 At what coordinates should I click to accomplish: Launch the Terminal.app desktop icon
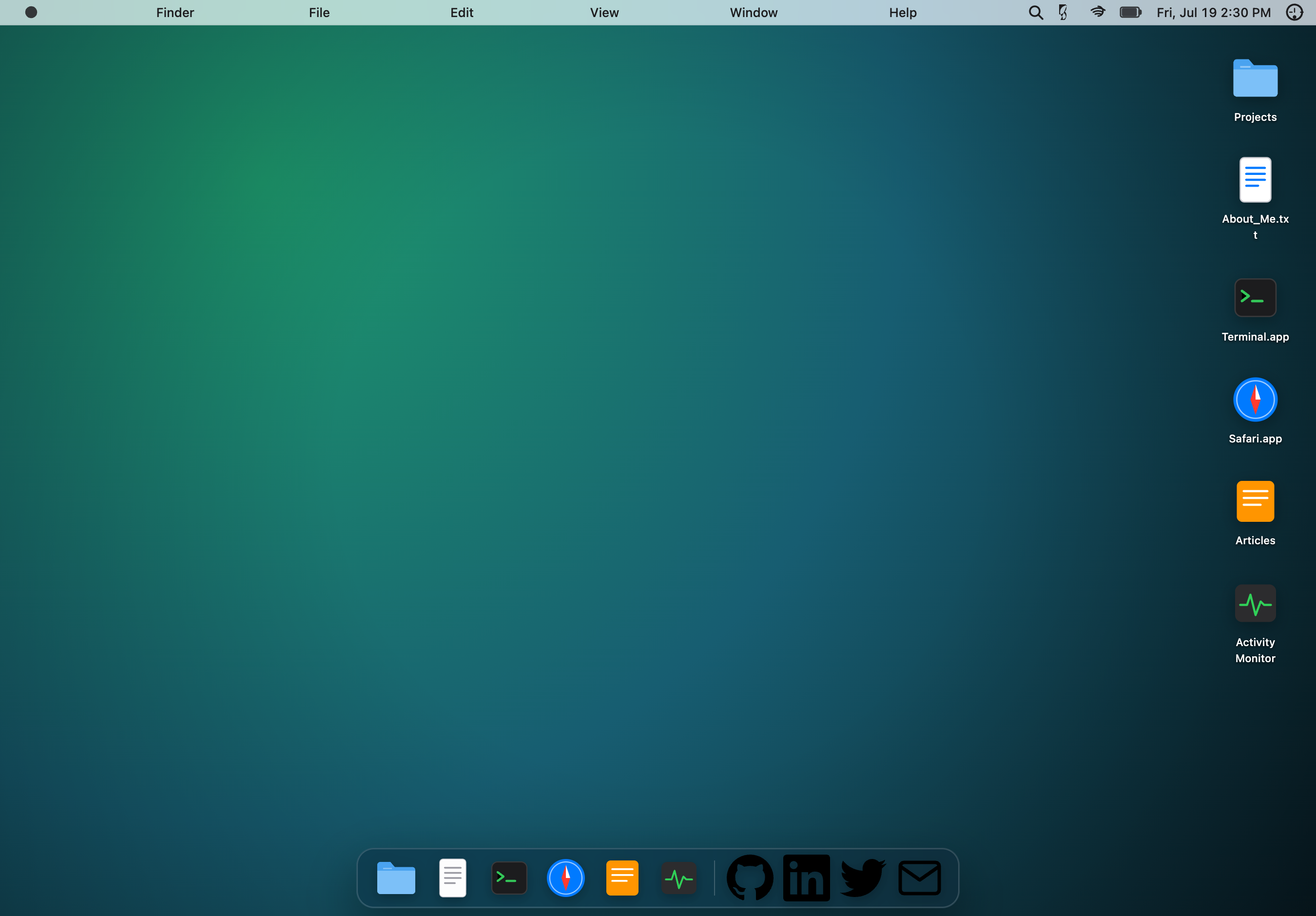coord(1255,298)
